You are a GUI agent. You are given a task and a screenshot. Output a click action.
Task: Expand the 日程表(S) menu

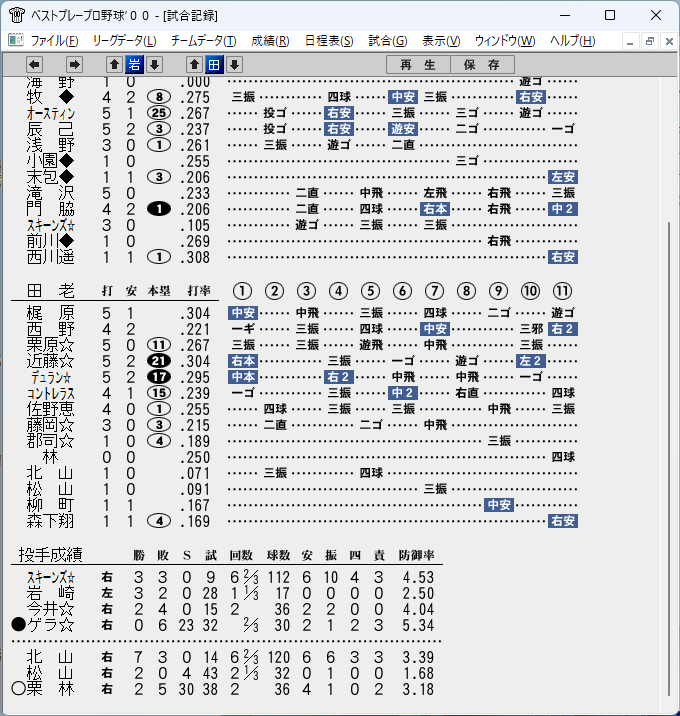point(329,41)
